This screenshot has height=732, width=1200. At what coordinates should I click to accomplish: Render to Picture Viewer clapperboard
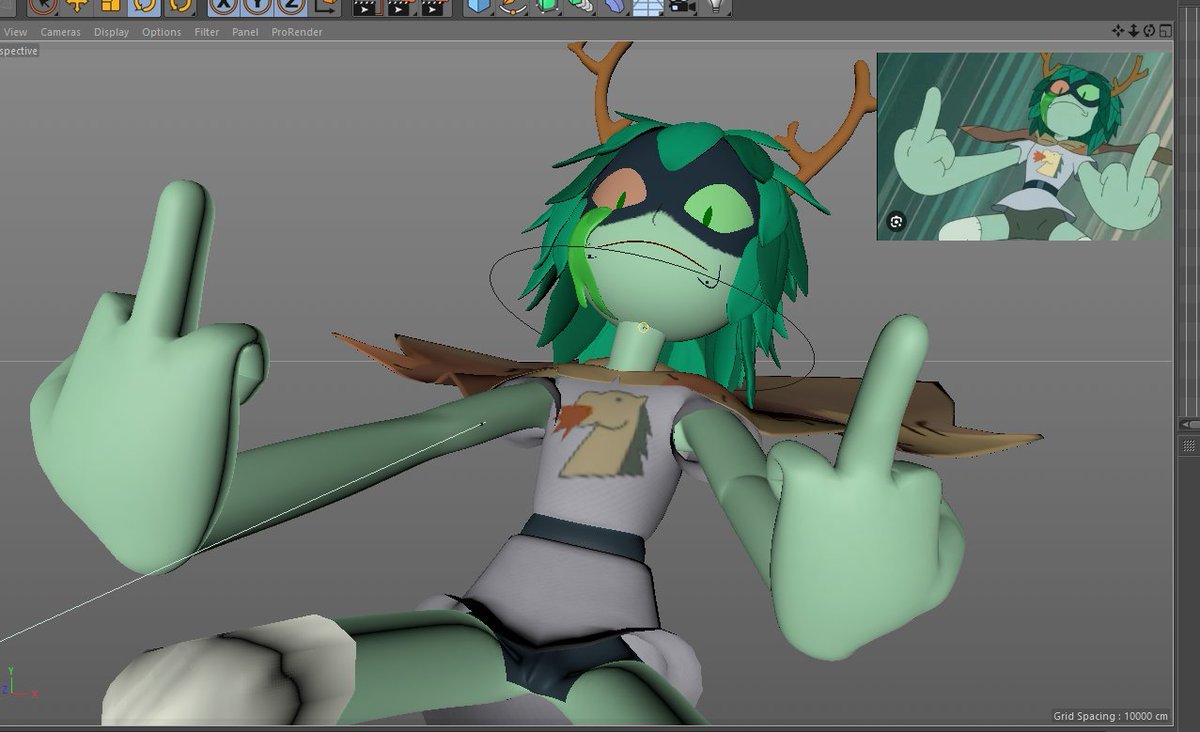[x=400, y=6]
